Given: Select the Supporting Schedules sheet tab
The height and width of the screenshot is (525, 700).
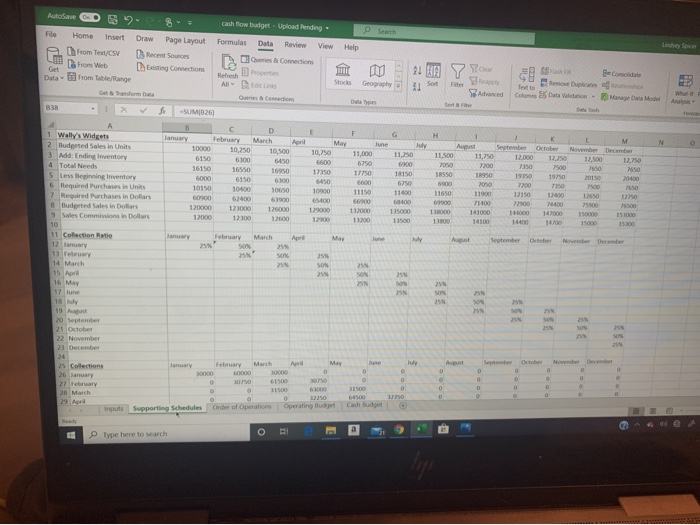Looking at the screenshot, I should pos(167,408).
